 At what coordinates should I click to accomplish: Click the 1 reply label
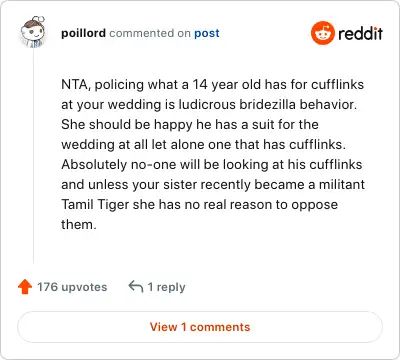click(x=166, y=287)
